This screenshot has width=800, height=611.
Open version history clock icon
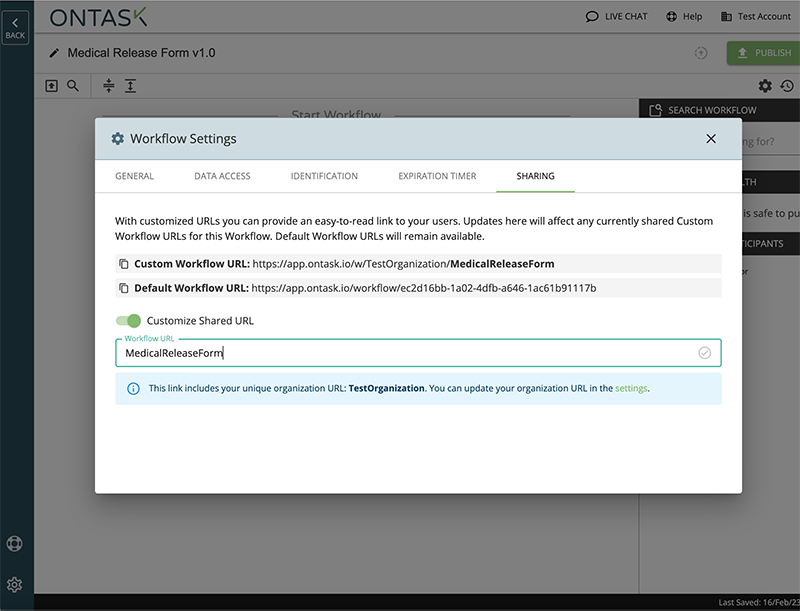pos(787,86)
